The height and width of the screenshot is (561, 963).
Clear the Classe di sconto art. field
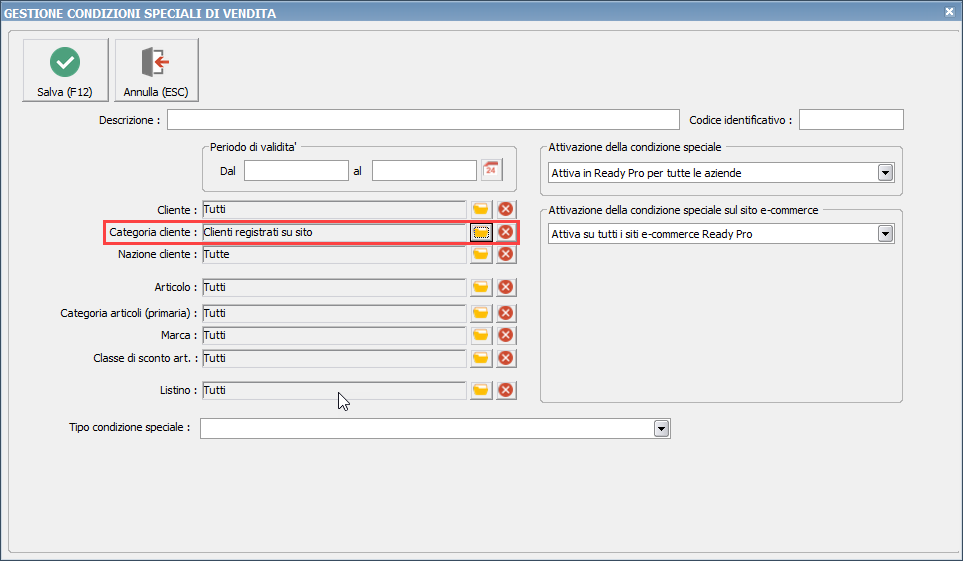[x=505, y=358]
